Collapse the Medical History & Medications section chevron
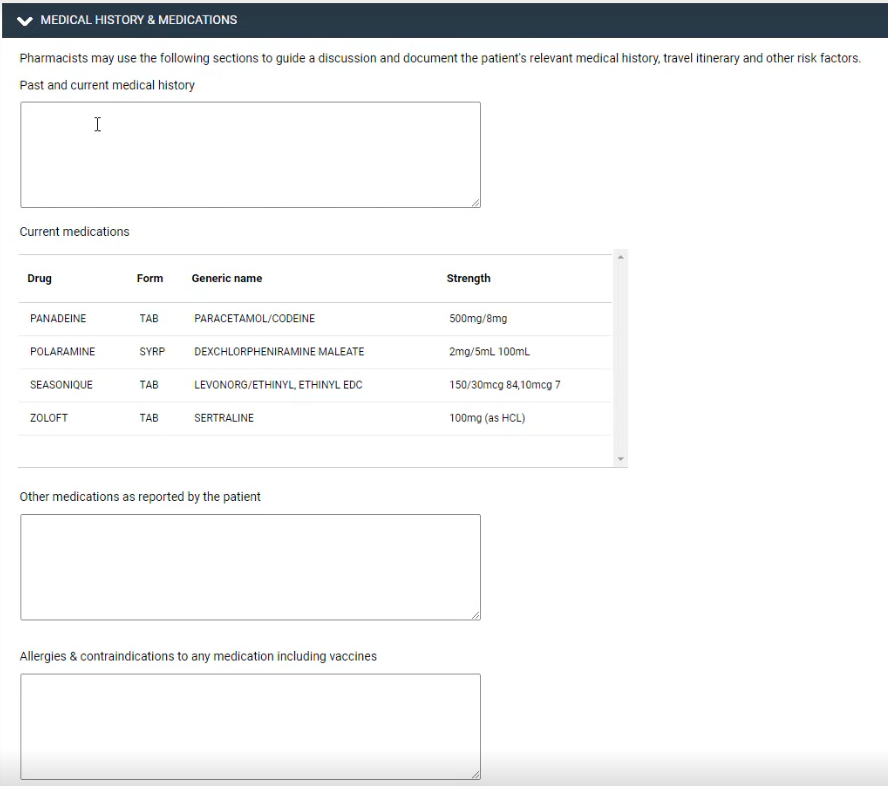 pos(25,21)
